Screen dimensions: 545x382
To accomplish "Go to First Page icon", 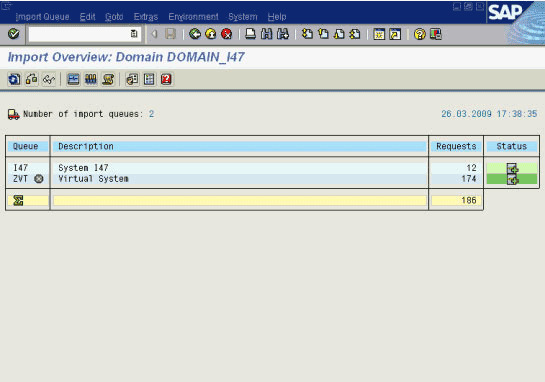I will click(x=307, y=34).
